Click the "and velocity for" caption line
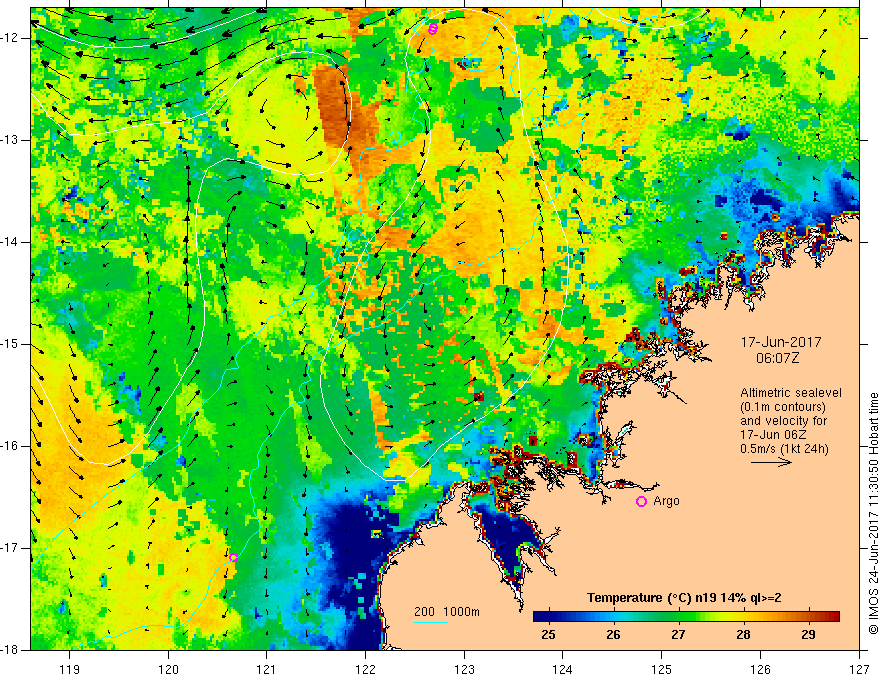The height and width of the screenshot is (680, 880). coord(783,421)
